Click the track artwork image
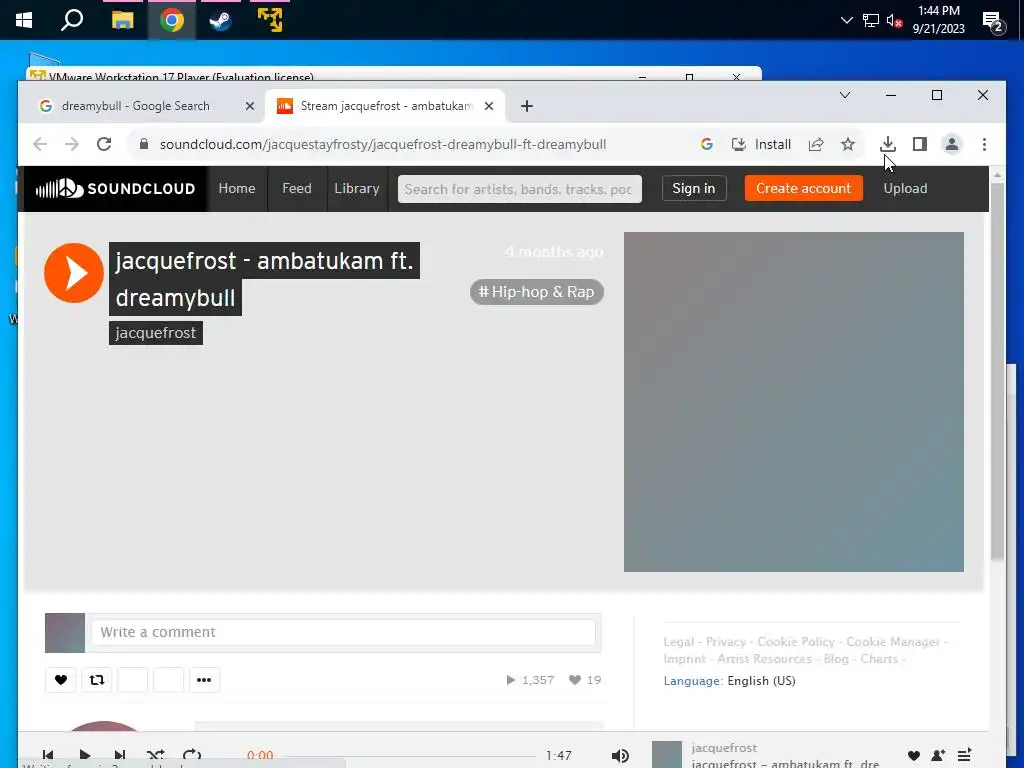This screenshot has height=768, width=1024. (793, 402)
